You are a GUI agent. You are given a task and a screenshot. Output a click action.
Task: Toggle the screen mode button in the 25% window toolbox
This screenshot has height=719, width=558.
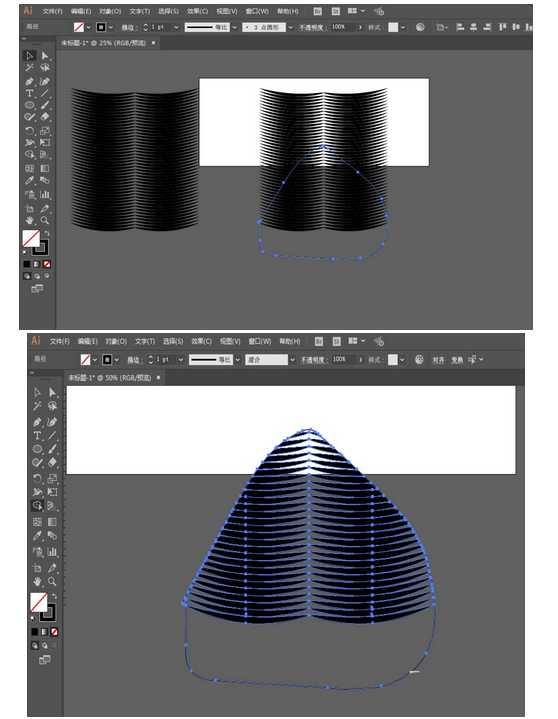click(x=37, y=288)
